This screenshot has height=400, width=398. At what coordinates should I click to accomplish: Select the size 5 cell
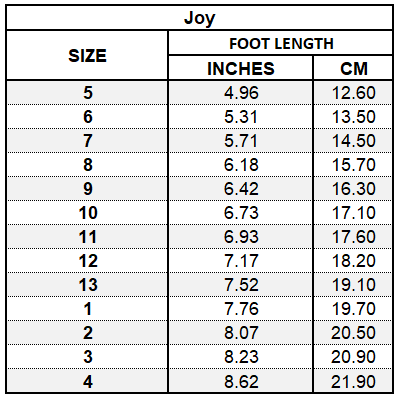[87, 92]
